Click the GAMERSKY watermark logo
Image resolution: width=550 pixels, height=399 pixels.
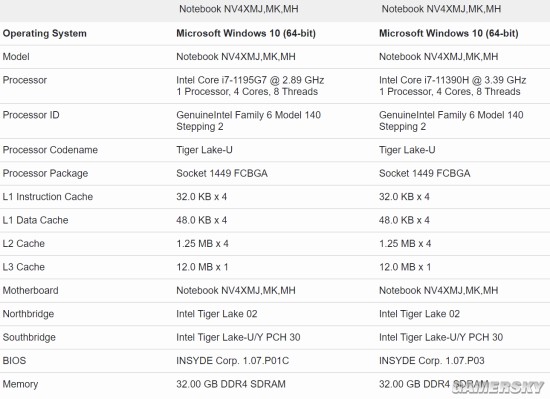(498, 387)
